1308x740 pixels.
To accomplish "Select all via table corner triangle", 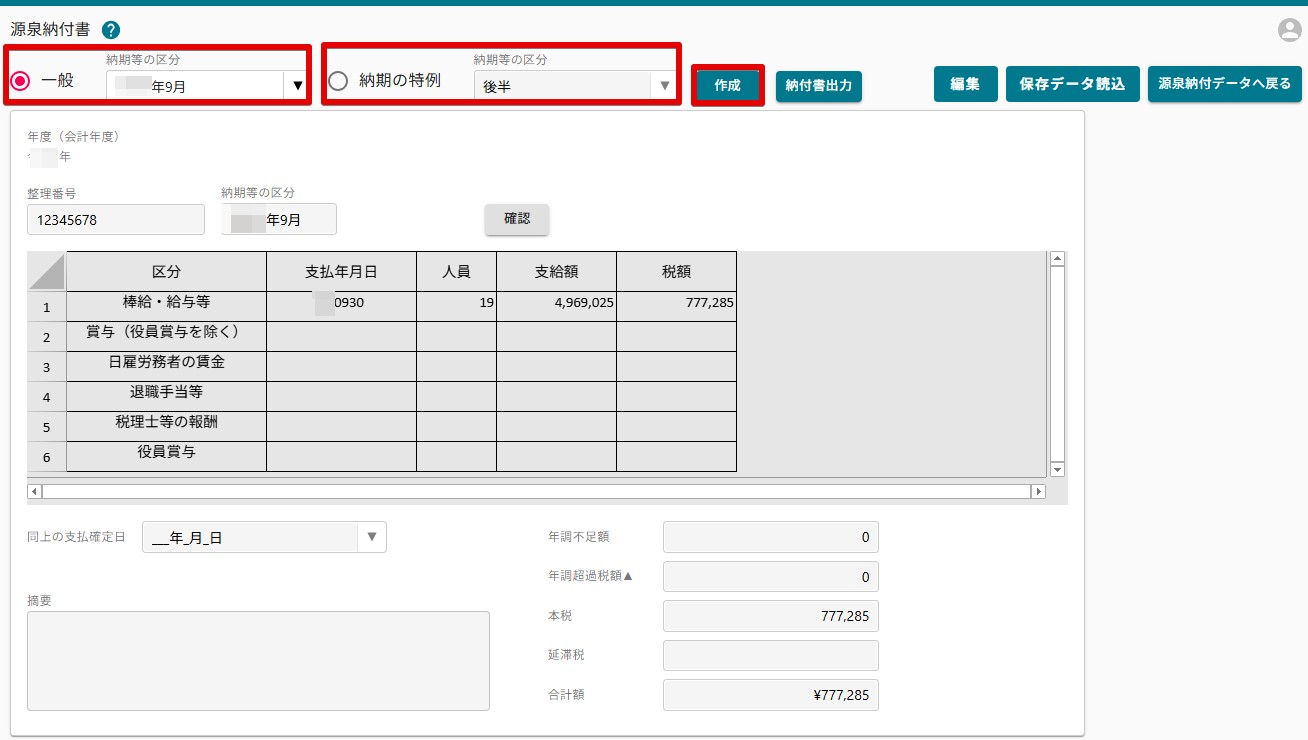I will 47,271.
